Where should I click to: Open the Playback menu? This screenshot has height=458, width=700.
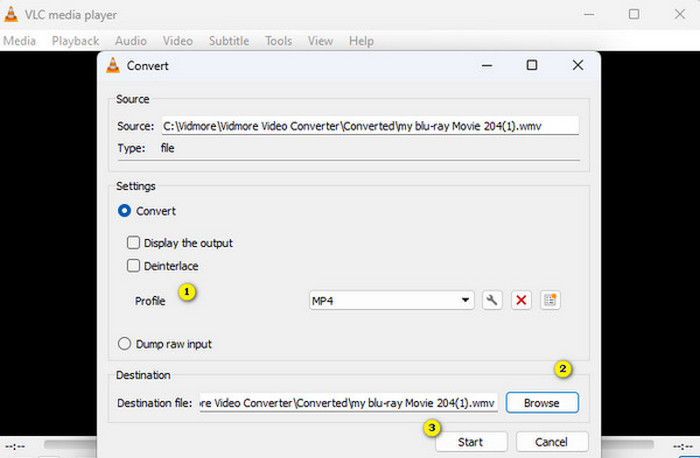coord(75,41)
